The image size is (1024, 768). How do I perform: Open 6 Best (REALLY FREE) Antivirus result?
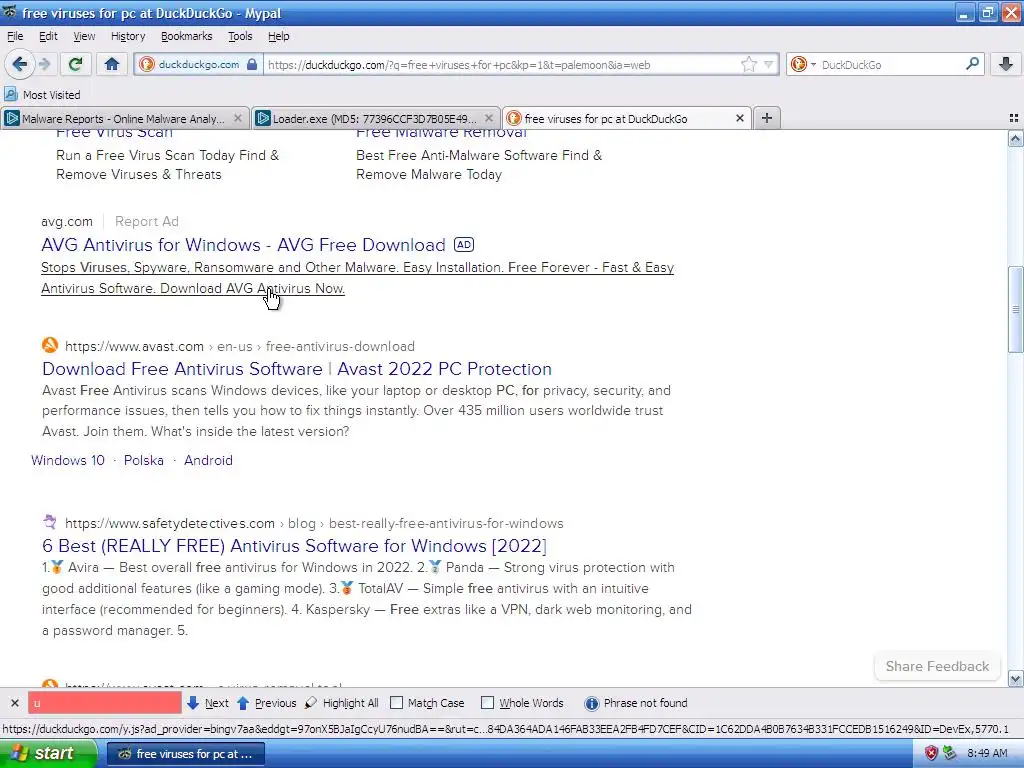(295, 546)
